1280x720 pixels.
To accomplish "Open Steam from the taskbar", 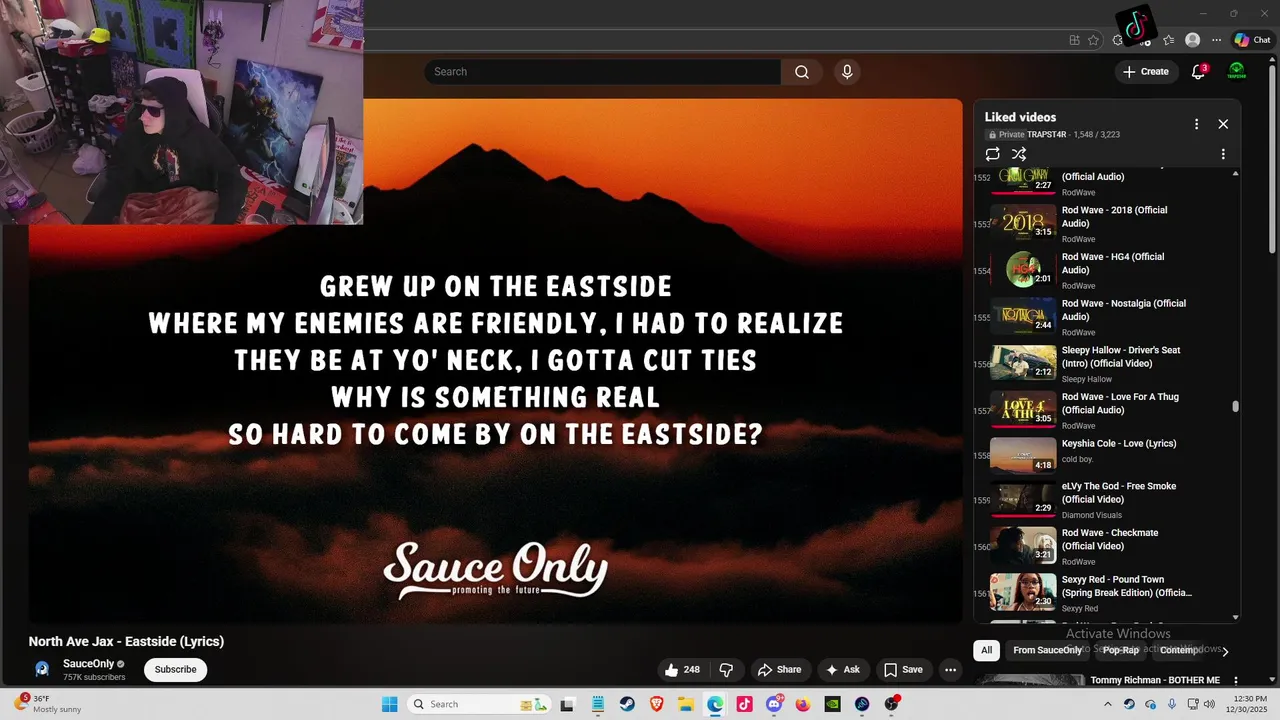I will point(627,704).
